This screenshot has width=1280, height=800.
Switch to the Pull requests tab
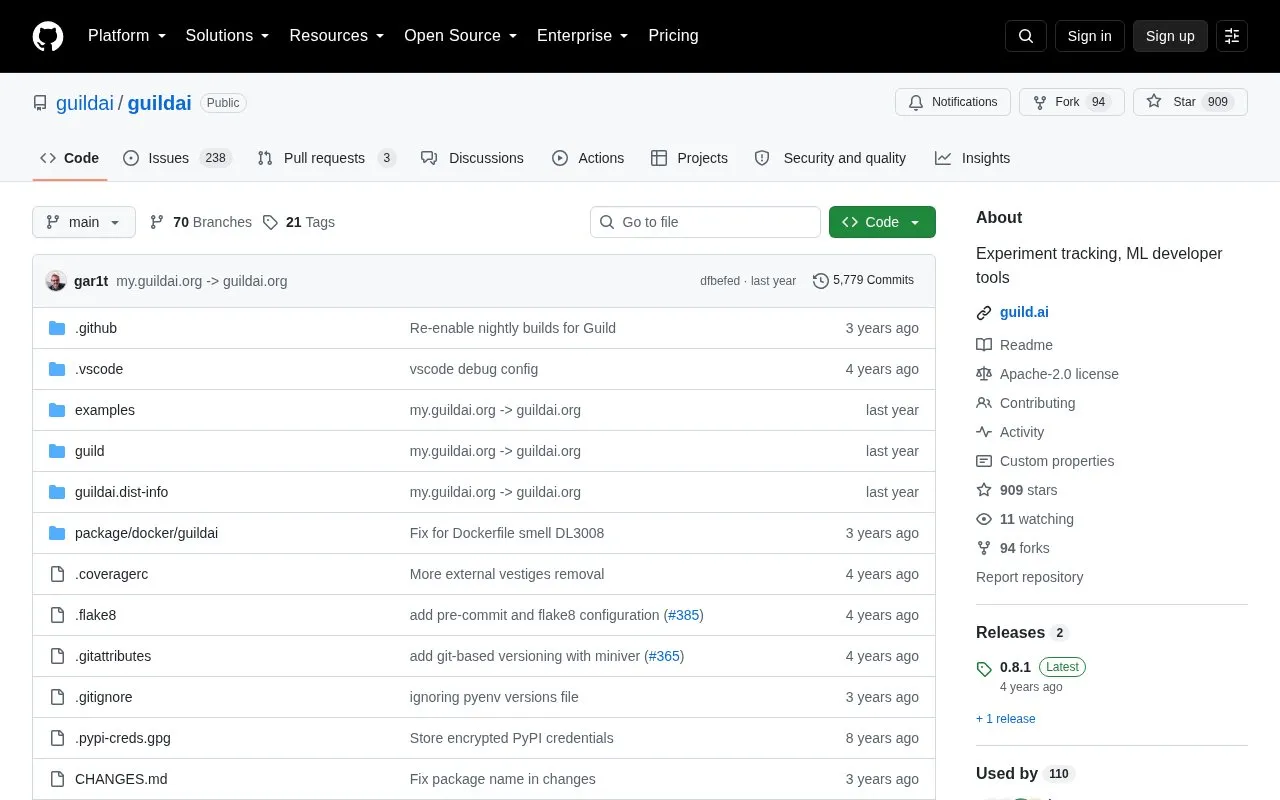[326, 158]
